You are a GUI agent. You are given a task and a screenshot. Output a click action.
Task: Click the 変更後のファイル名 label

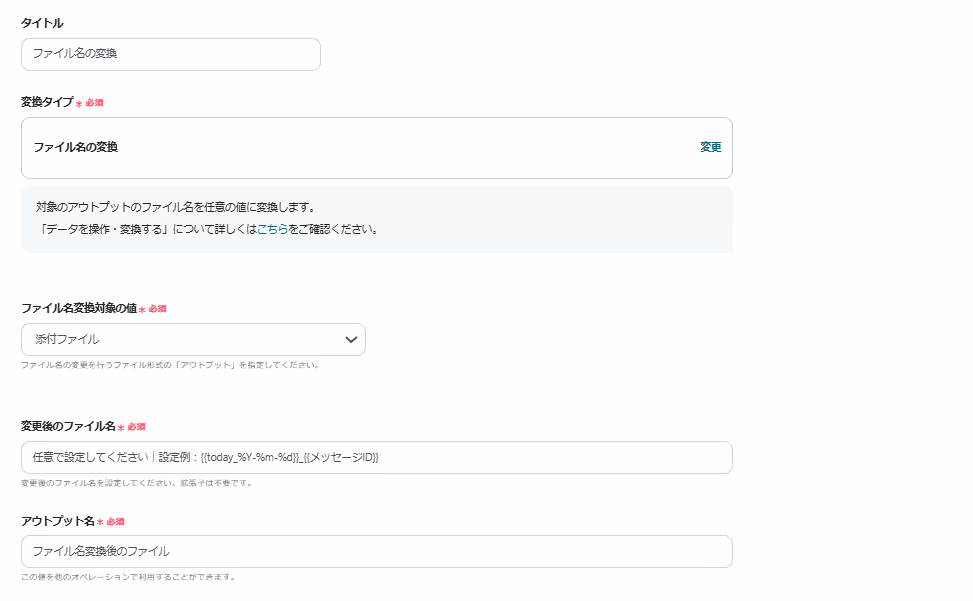pos(68,426)
